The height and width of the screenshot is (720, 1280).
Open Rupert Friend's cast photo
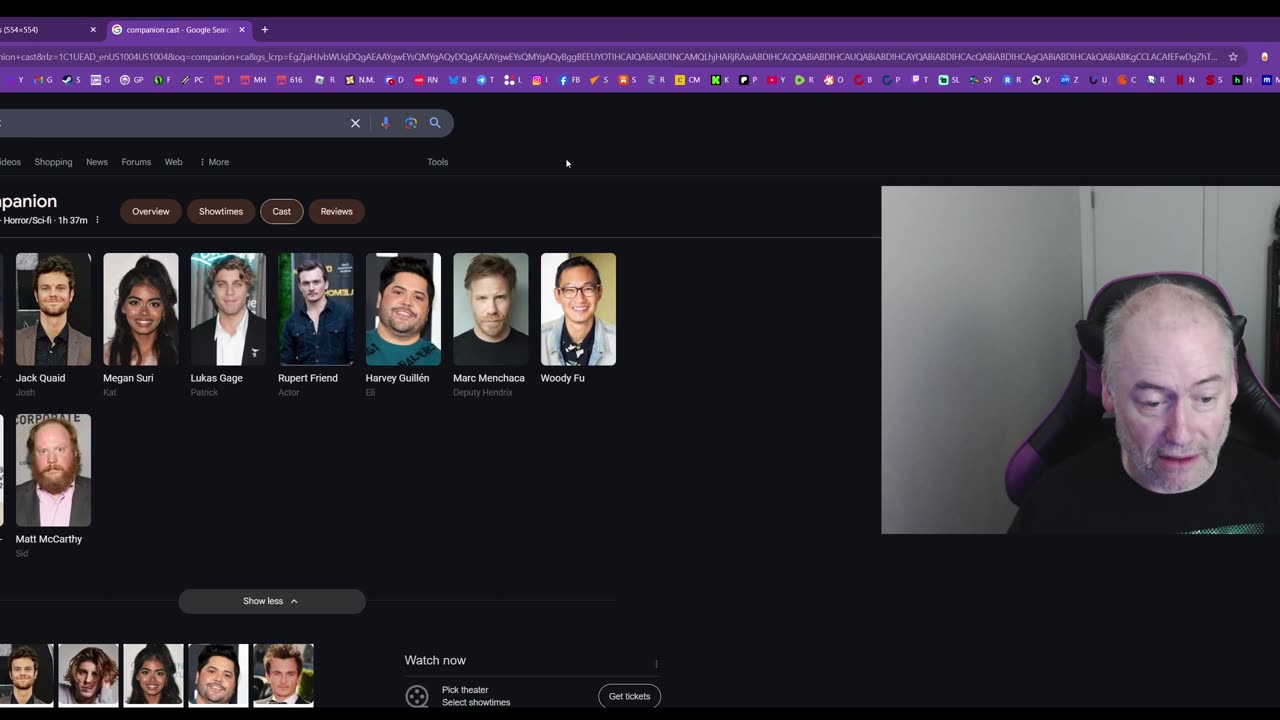pyautogui.click(x=316, y=309)
